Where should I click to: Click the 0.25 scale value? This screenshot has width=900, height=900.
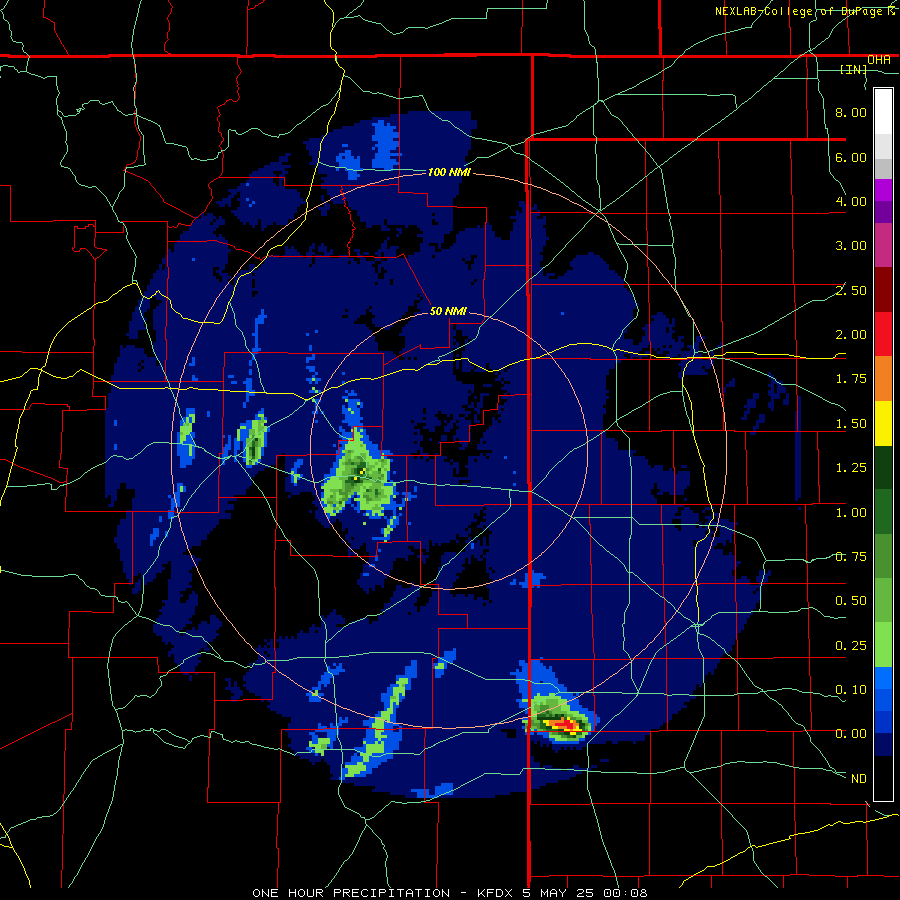pyautogui.click(x=851, y=646)
